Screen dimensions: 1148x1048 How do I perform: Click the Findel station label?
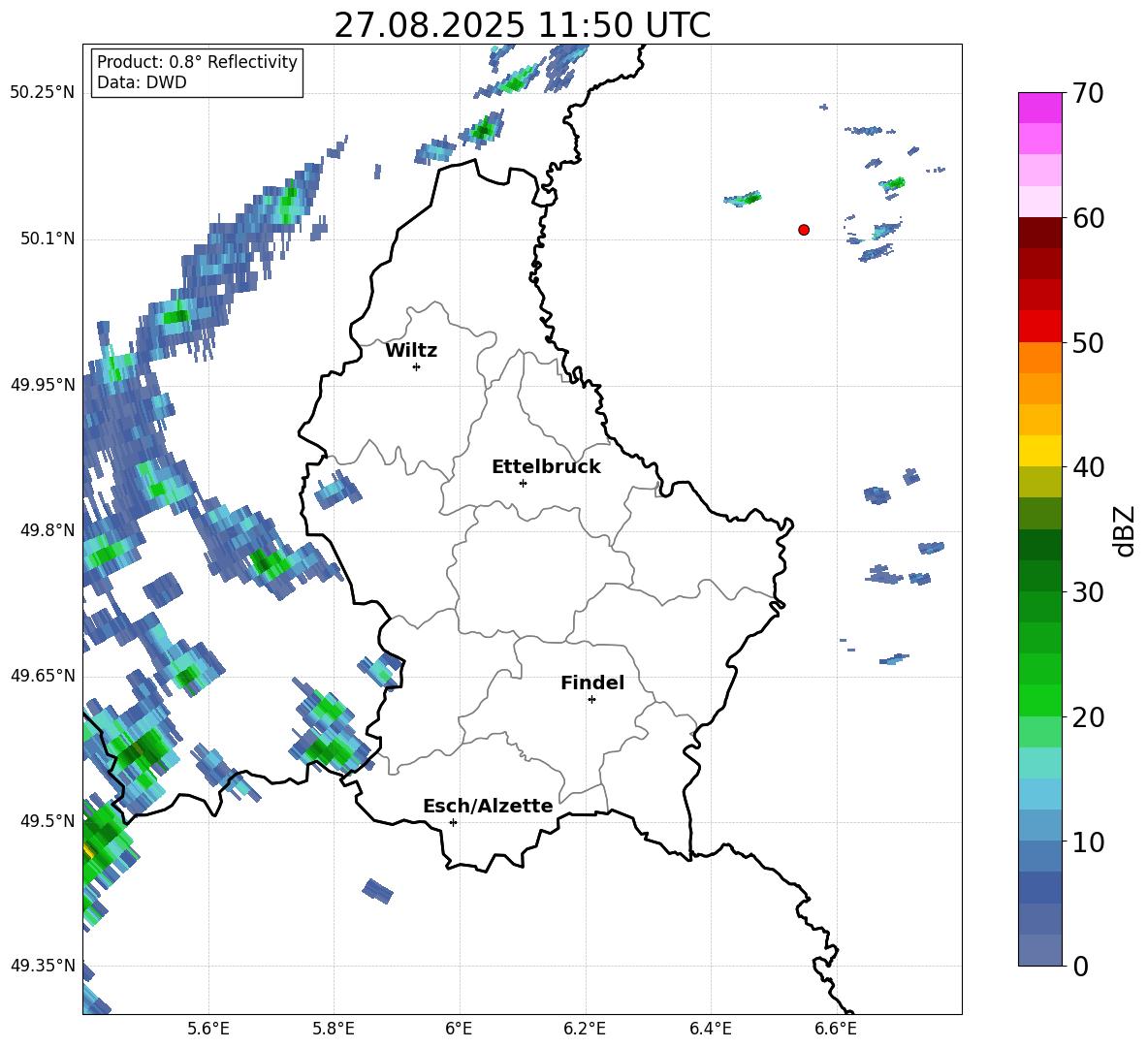(x=592, y=683)
